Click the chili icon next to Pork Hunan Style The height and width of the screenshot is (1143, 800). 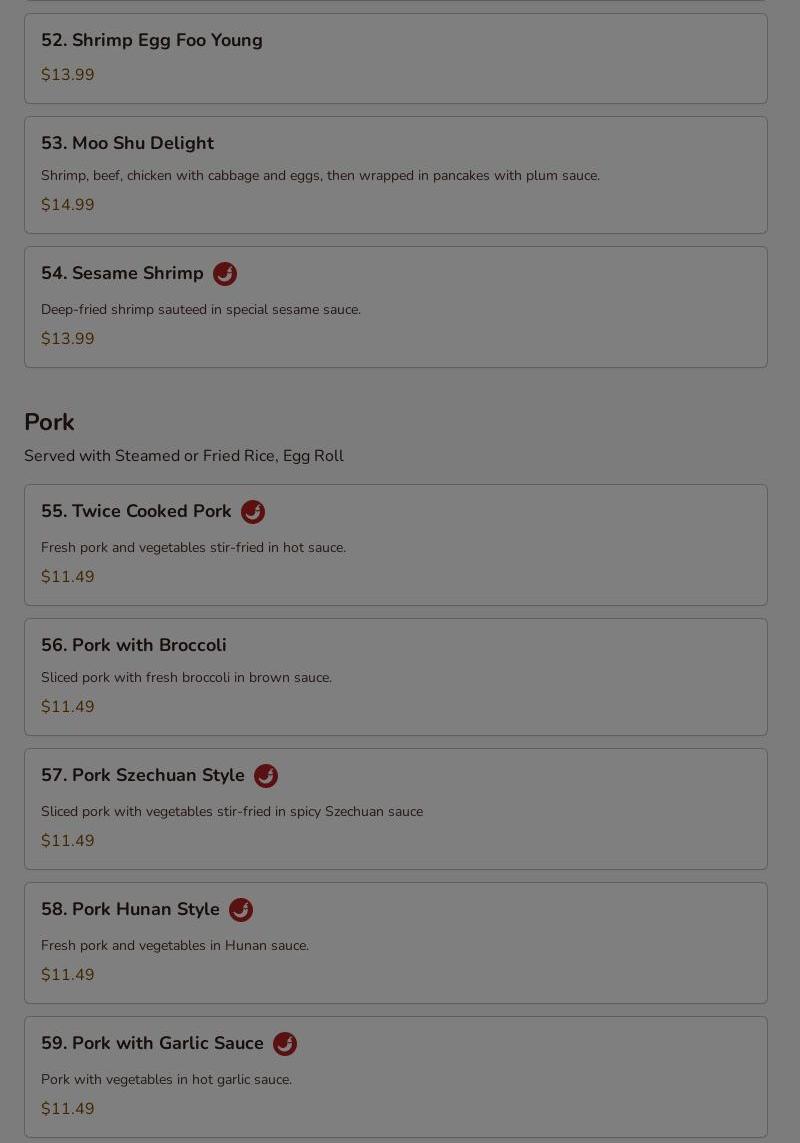coord(241,910)
